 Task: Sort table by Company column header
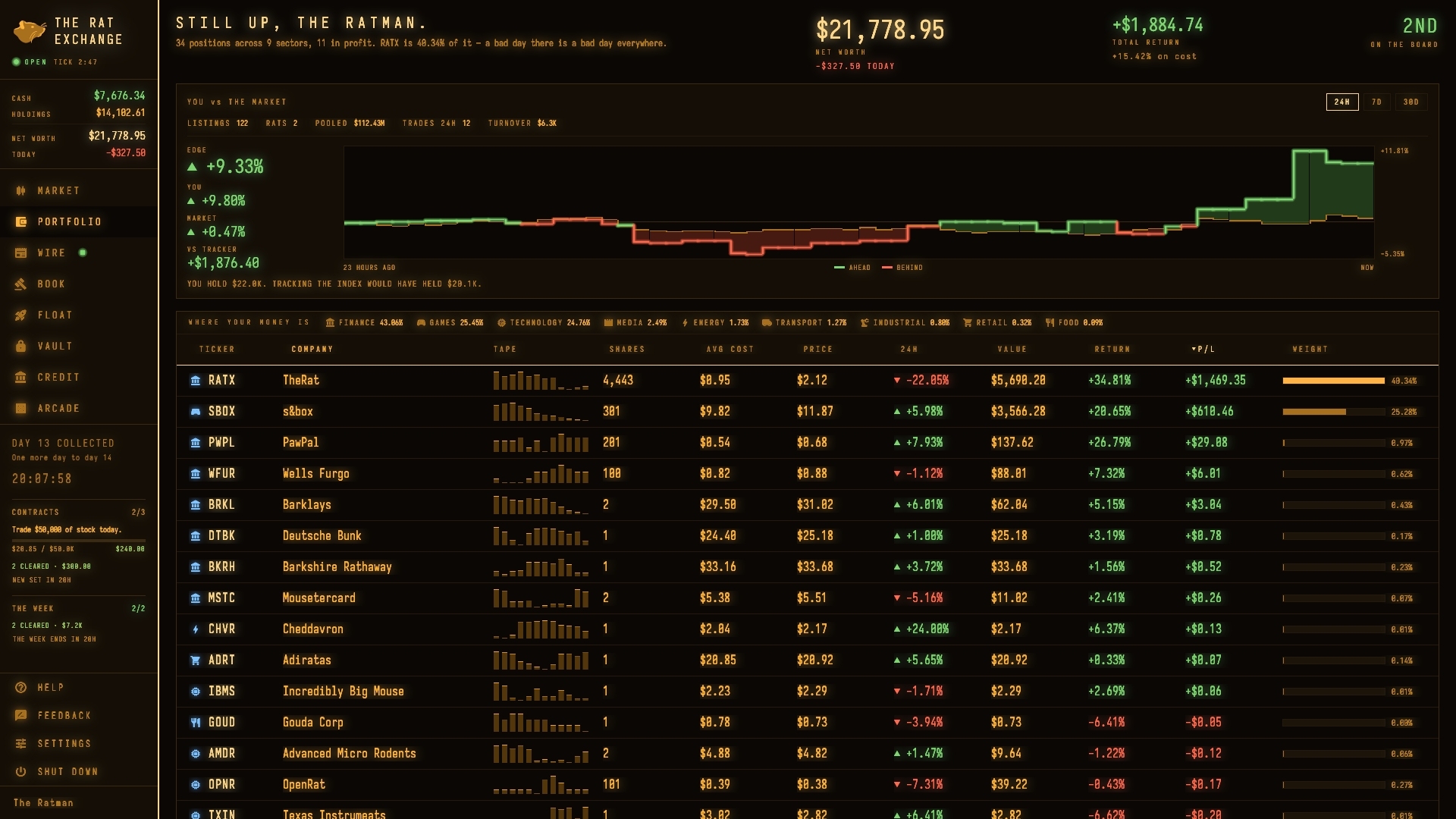pyautogui.click(x=312, y=349)
